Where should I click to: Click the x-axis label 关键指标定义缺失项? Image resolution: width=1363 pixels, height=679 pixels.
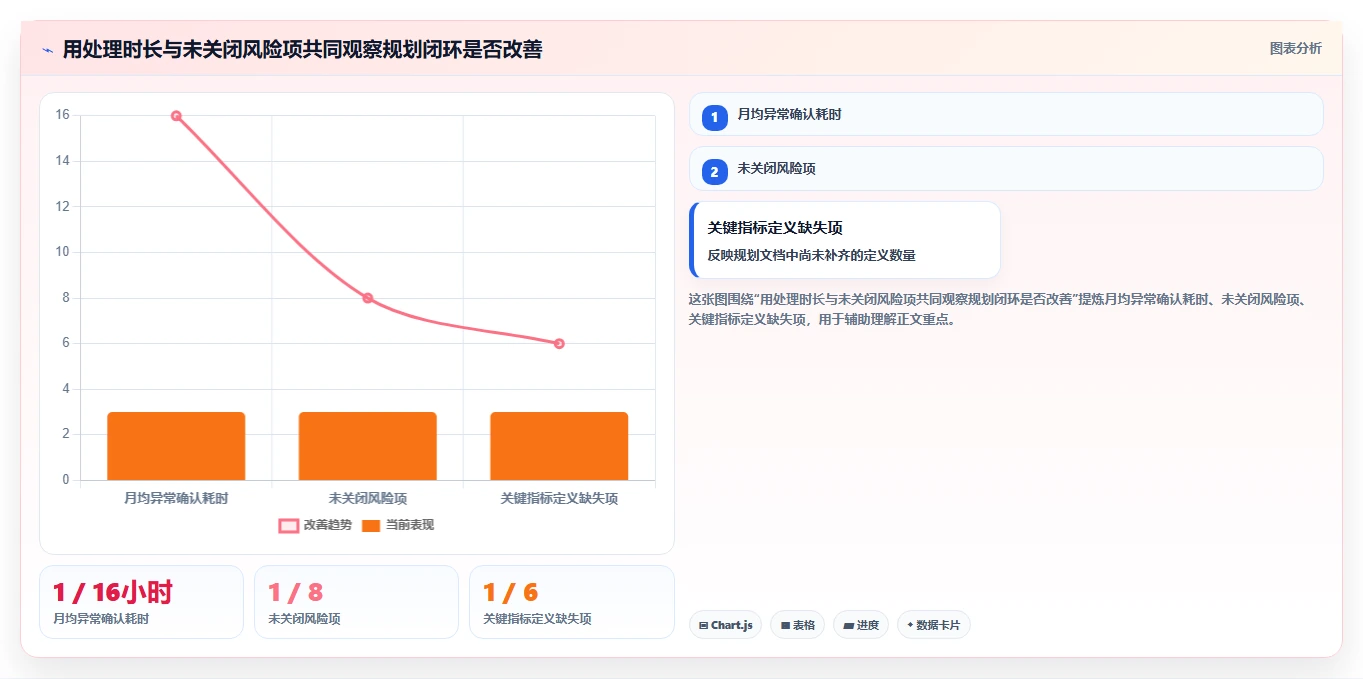click(x=559, y=498)
